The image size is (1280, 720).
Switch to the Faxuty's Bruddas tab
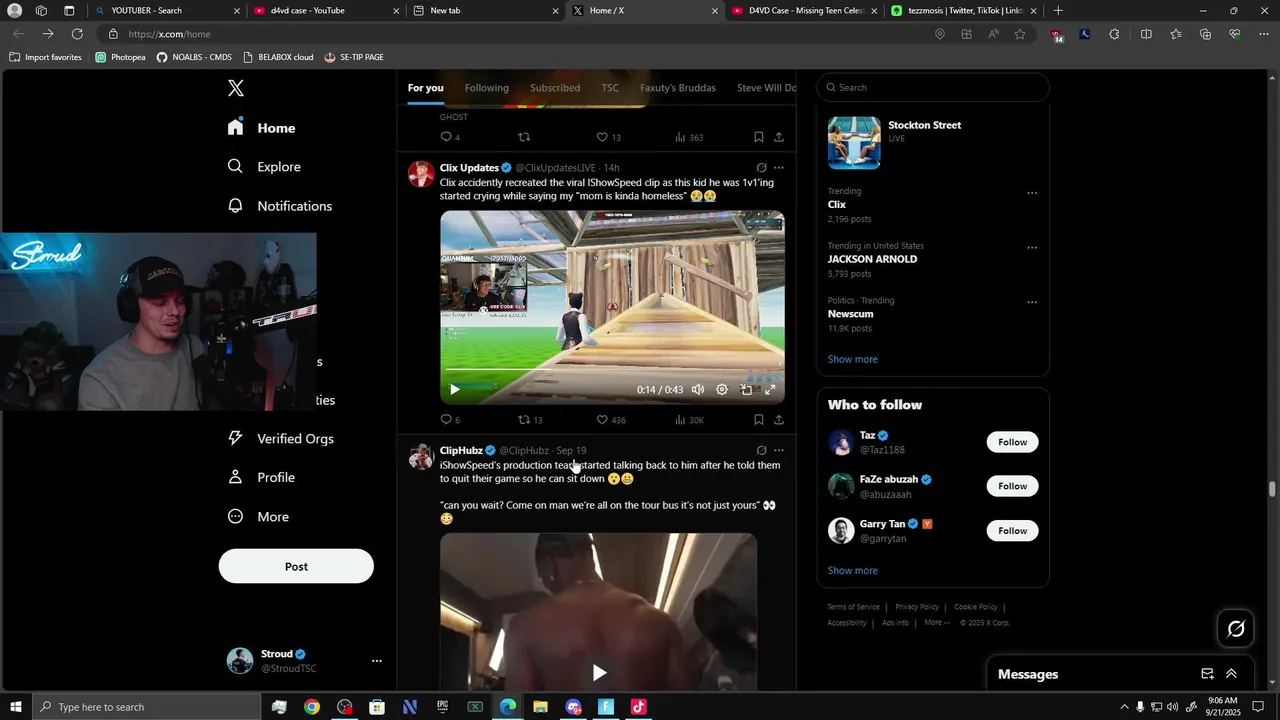point(678,88)
